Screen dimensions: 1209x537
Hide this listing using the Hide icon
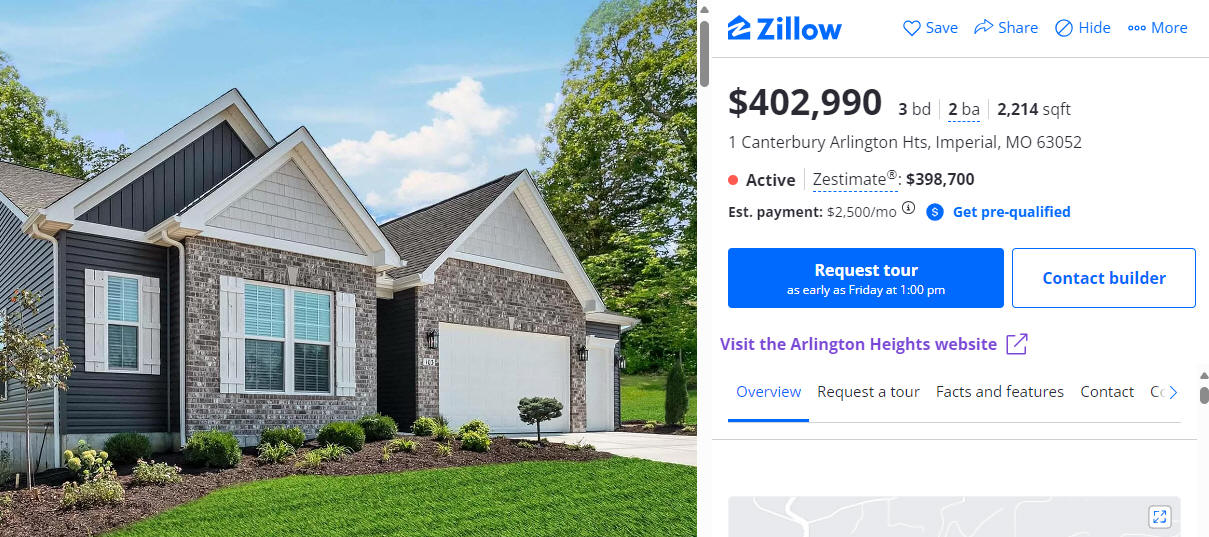(1064, 28)
